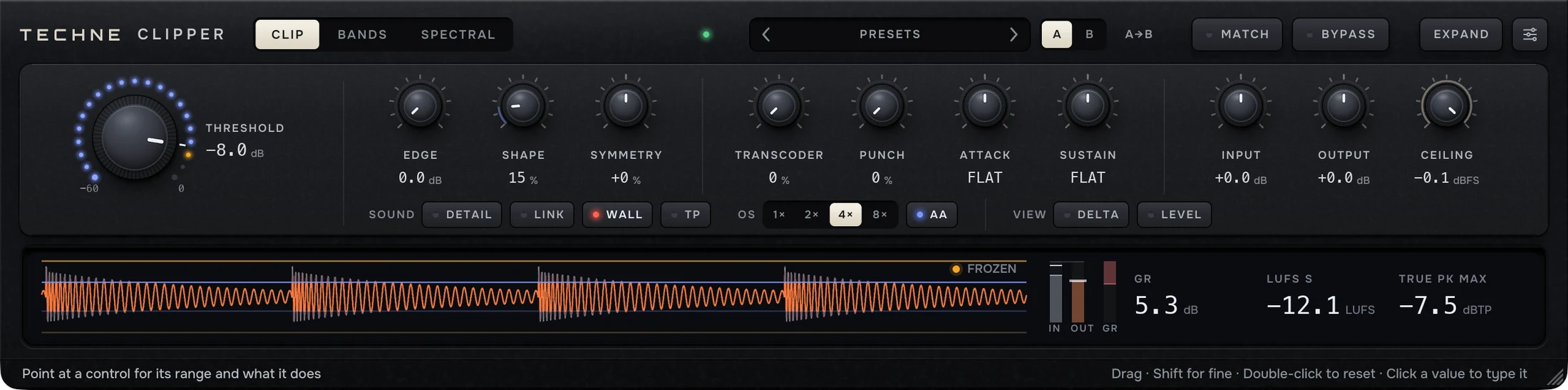The image size is (1568, 390).
Task: Click the large THRESHOLD knob
Action: tap(135, 137)
